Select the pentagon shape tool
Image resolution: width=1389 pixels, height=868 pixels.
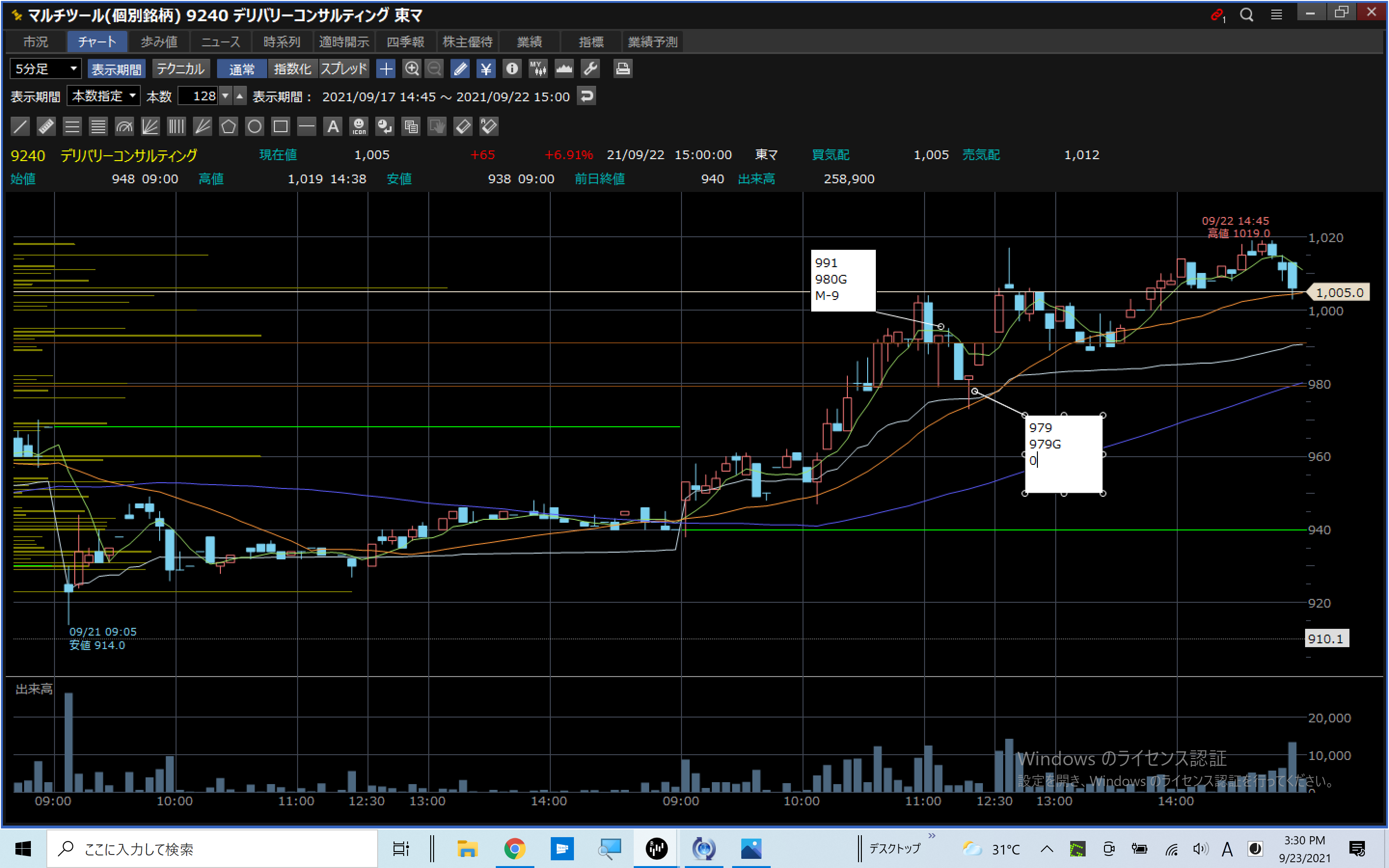click(229, 126)
